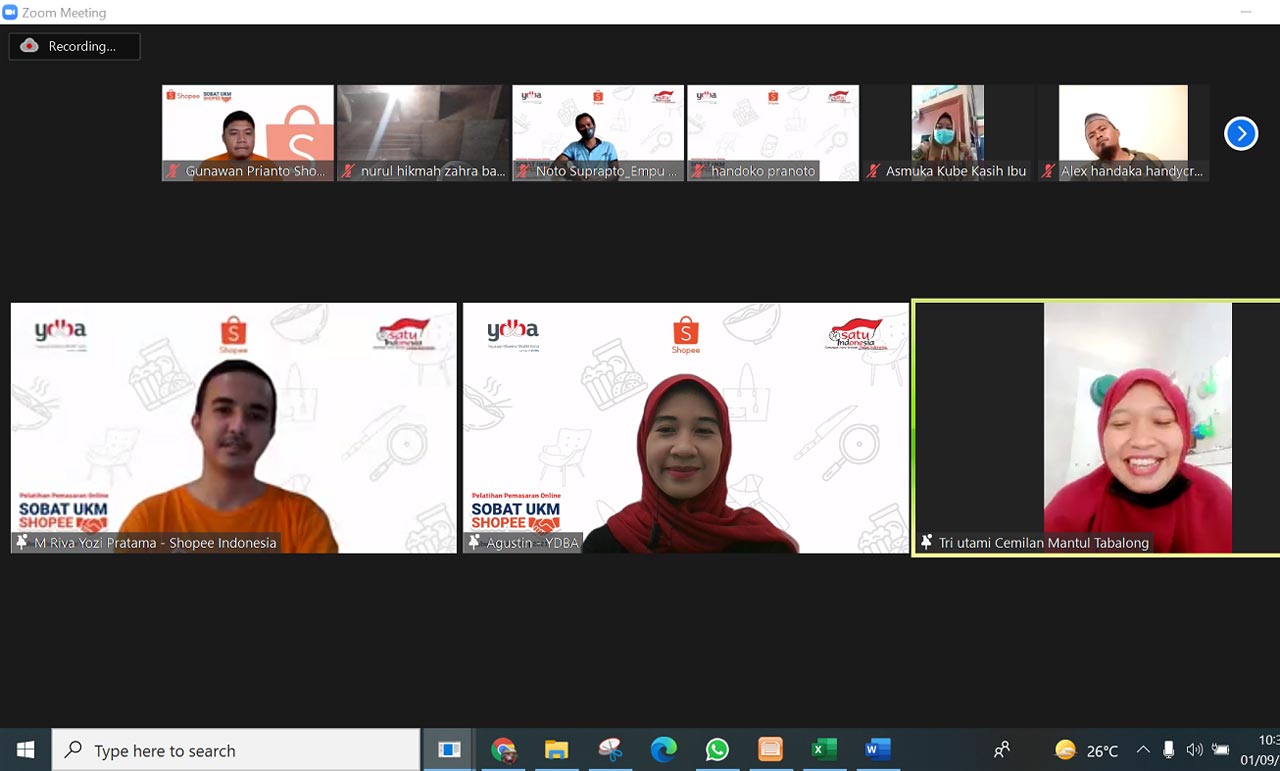Open Word from the taskbar
1280x771 pixels.
(x=877, y=750)
